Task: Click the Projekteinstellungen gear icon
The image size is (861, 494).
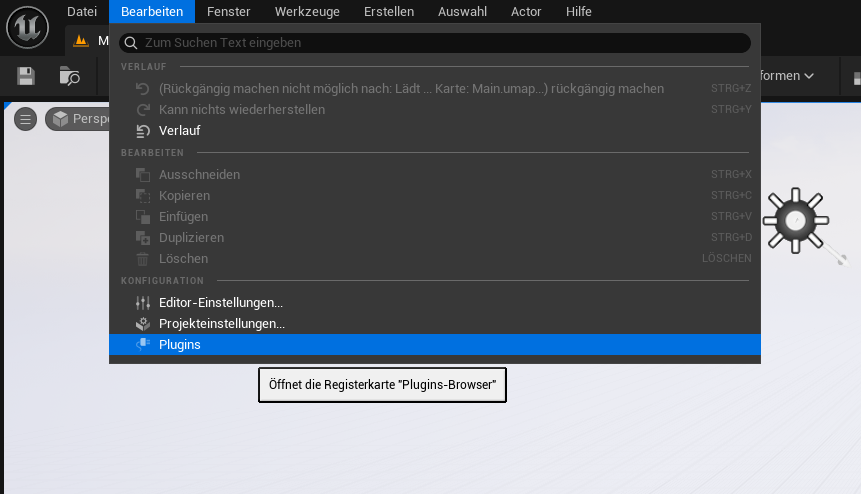Action: [x=142, y=324]
